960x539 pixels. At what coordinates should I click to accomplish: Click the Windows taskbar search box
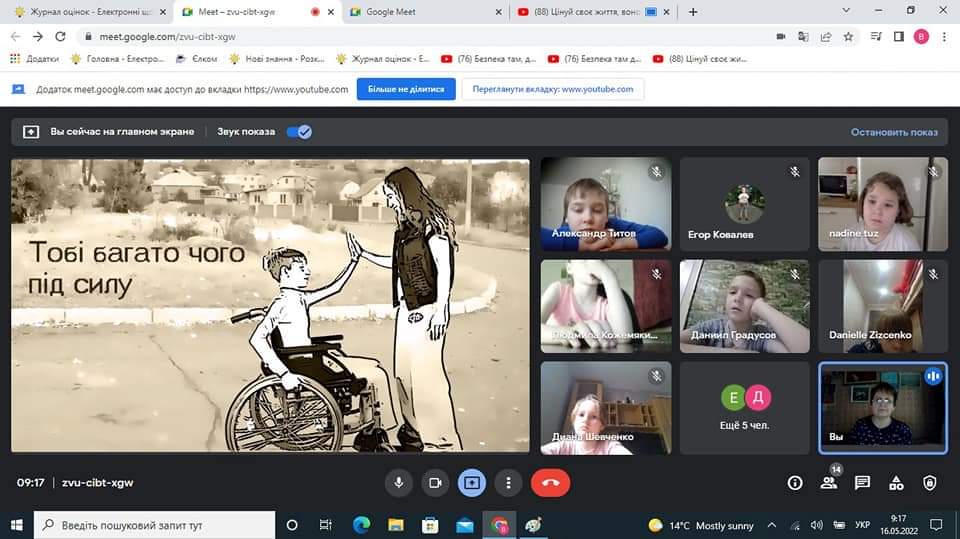point(155,525)
